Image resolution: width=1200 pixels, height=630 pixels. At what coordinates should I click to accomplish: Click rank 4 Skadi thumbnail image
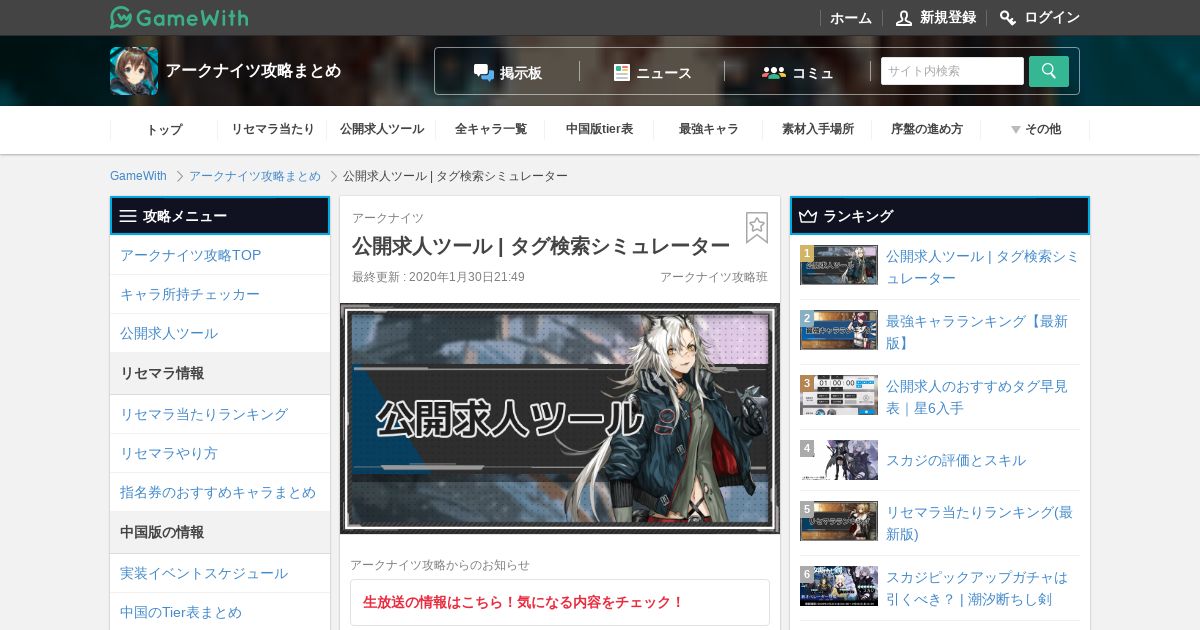click(839, 460)
